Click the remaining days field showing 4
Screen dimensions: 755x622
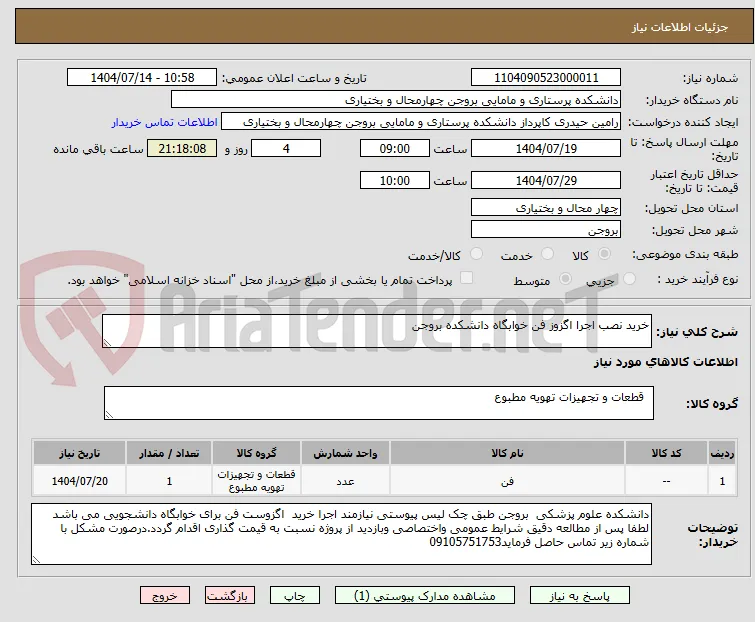pos(286,148)
